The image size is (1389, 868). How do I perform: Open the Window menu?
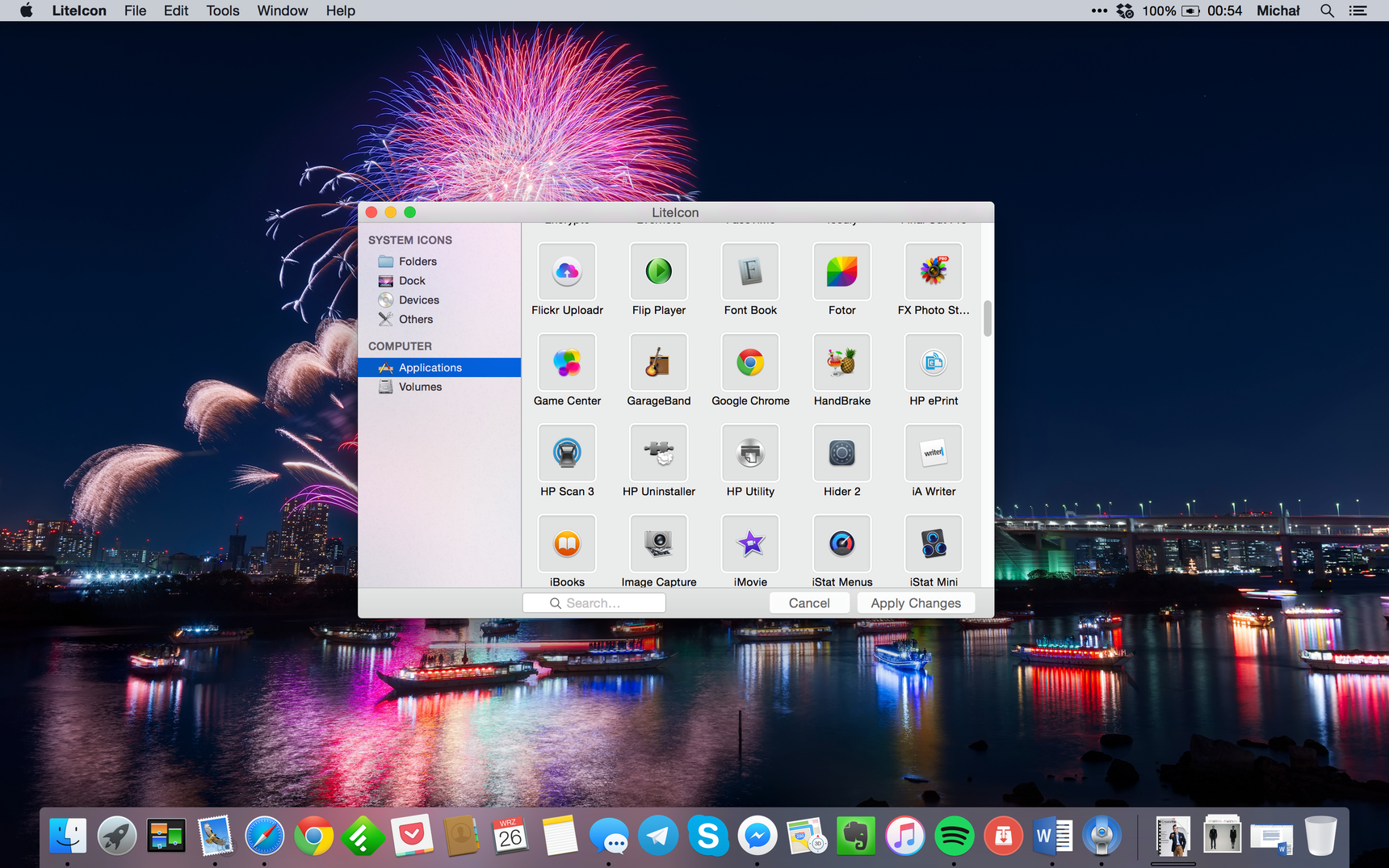[x=283, y=10]
